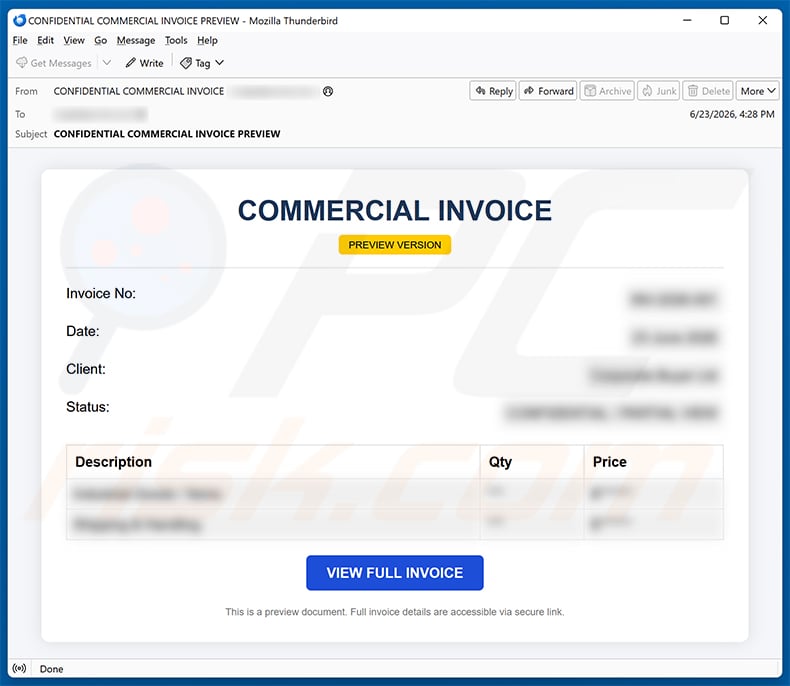Screen dimensions: 790x686
Task: Click the blurred recipient address in To field
Action: tap(101, 114)
